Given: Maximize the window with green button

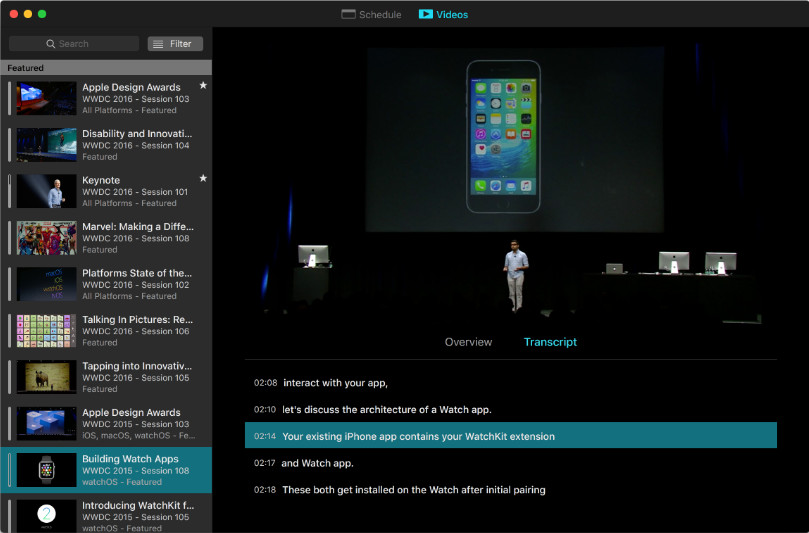Looking at the screenshot, I should point(42,14).
